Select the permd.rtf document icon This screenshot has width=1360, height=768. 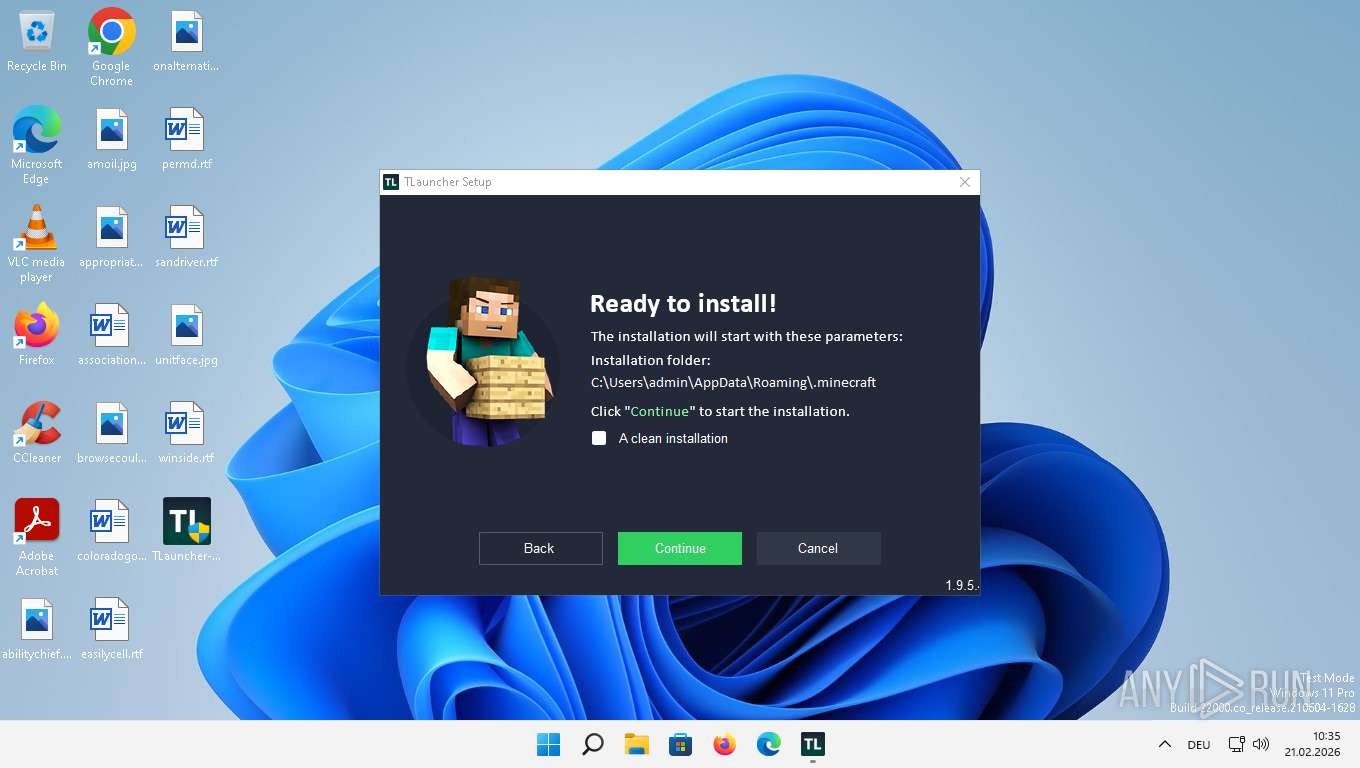tap(186, 141)
